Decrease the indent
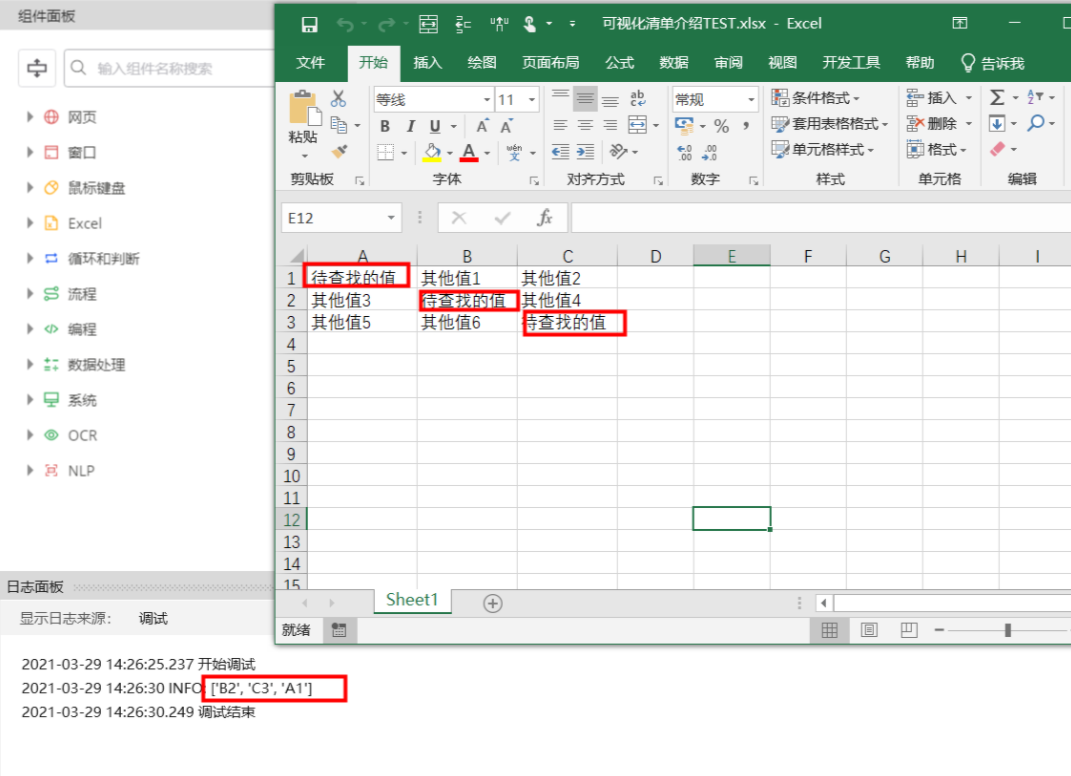 560,152
